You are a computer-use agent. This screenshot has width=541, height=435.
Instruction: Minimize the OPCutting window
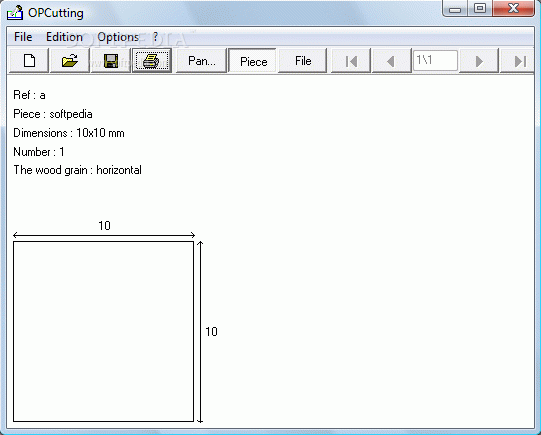[455, 9]
